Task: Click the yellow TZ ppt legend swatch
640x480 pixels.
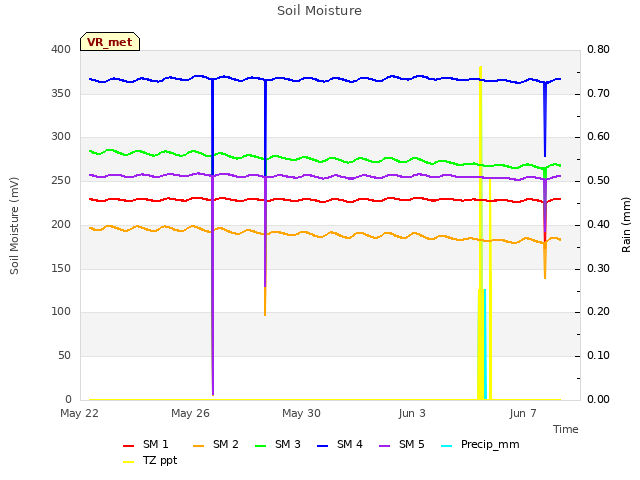Action: pos(129,462)
